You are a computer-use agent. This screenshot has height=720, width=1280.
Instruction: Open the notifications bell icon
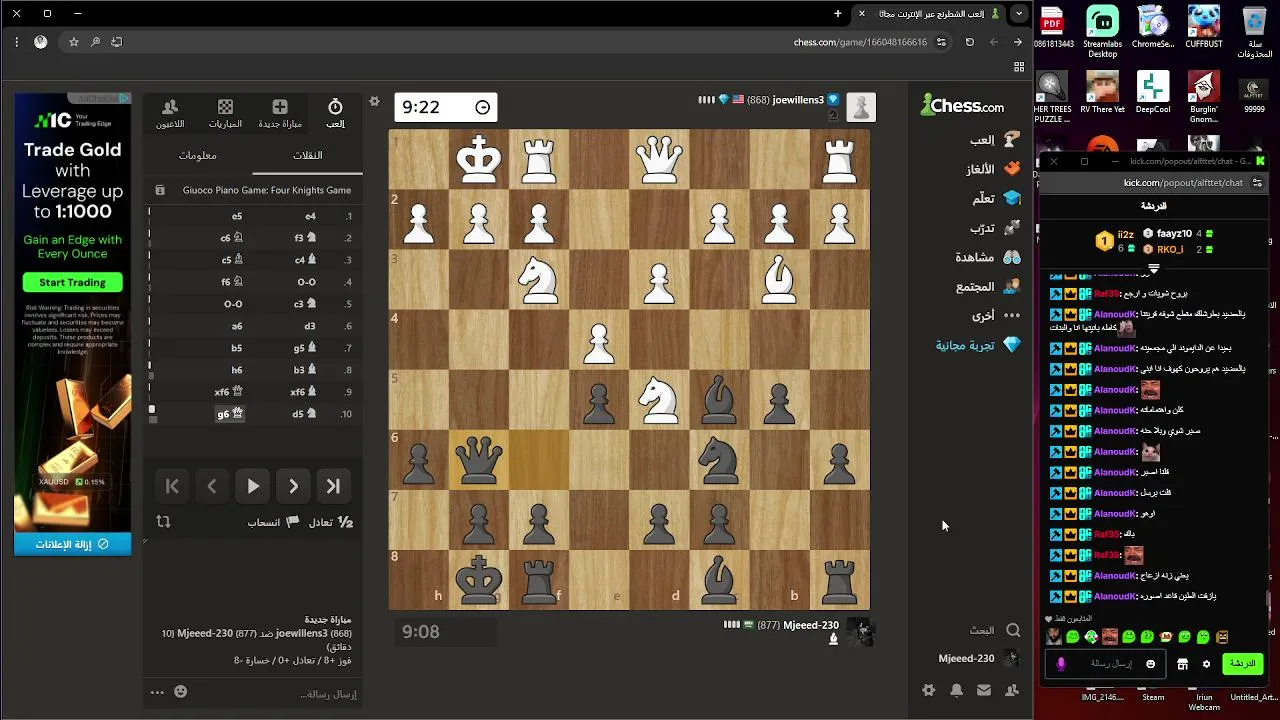point(957,690)
